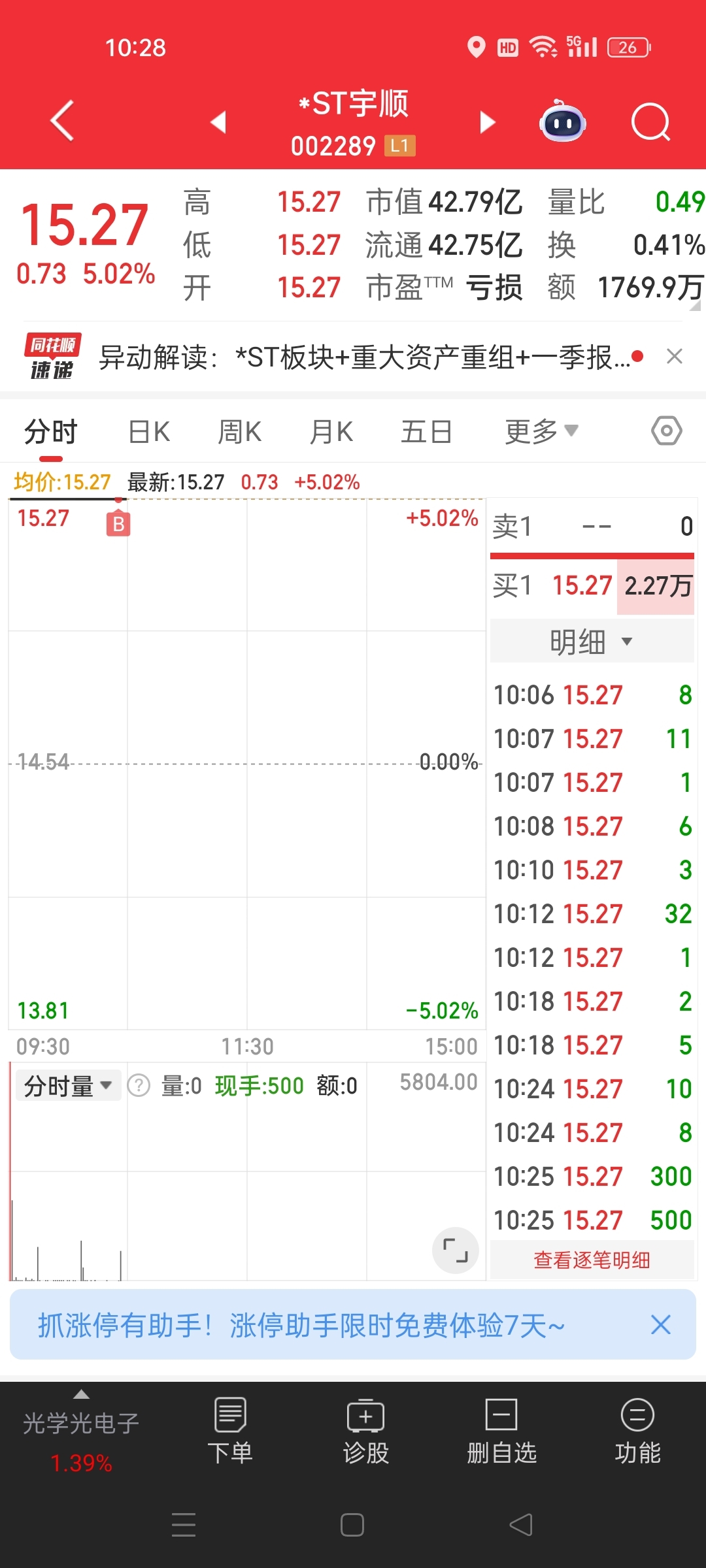Close the 涨停助手 promotion banner
The height and width of the screenshot is (1568, 706).
(x=661, y=1325)
